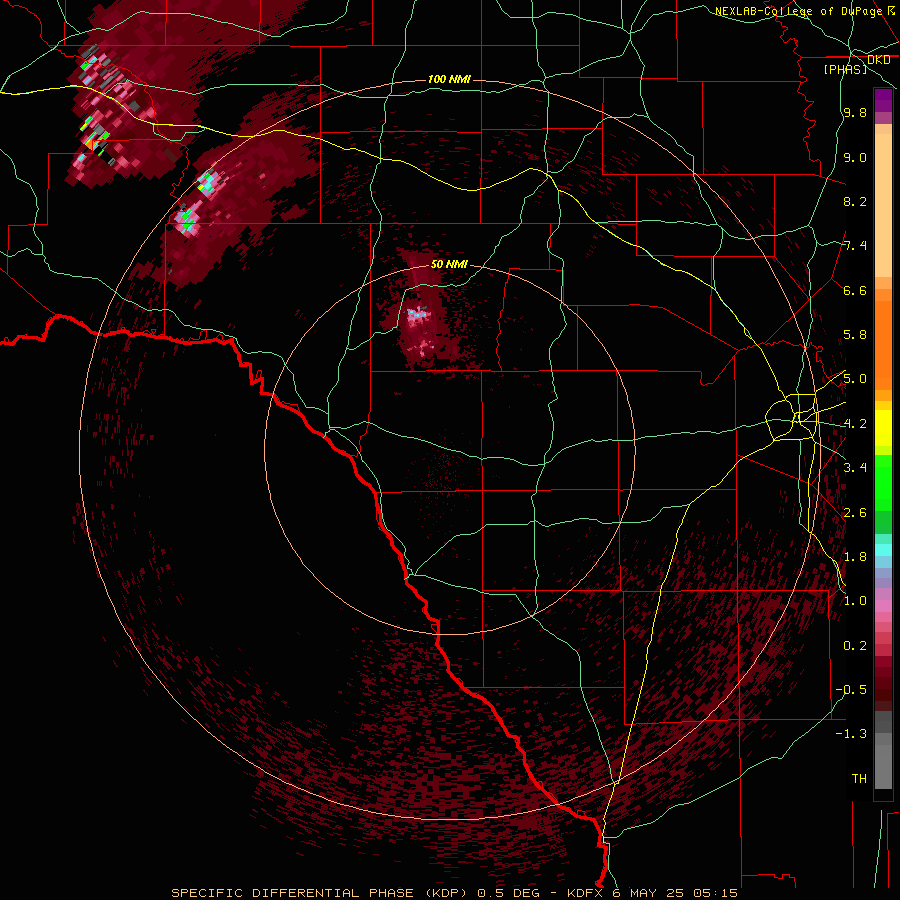Click the 9.8 value on the color scale
Viewport: 900px width, 900px height.
coord(855,113)
